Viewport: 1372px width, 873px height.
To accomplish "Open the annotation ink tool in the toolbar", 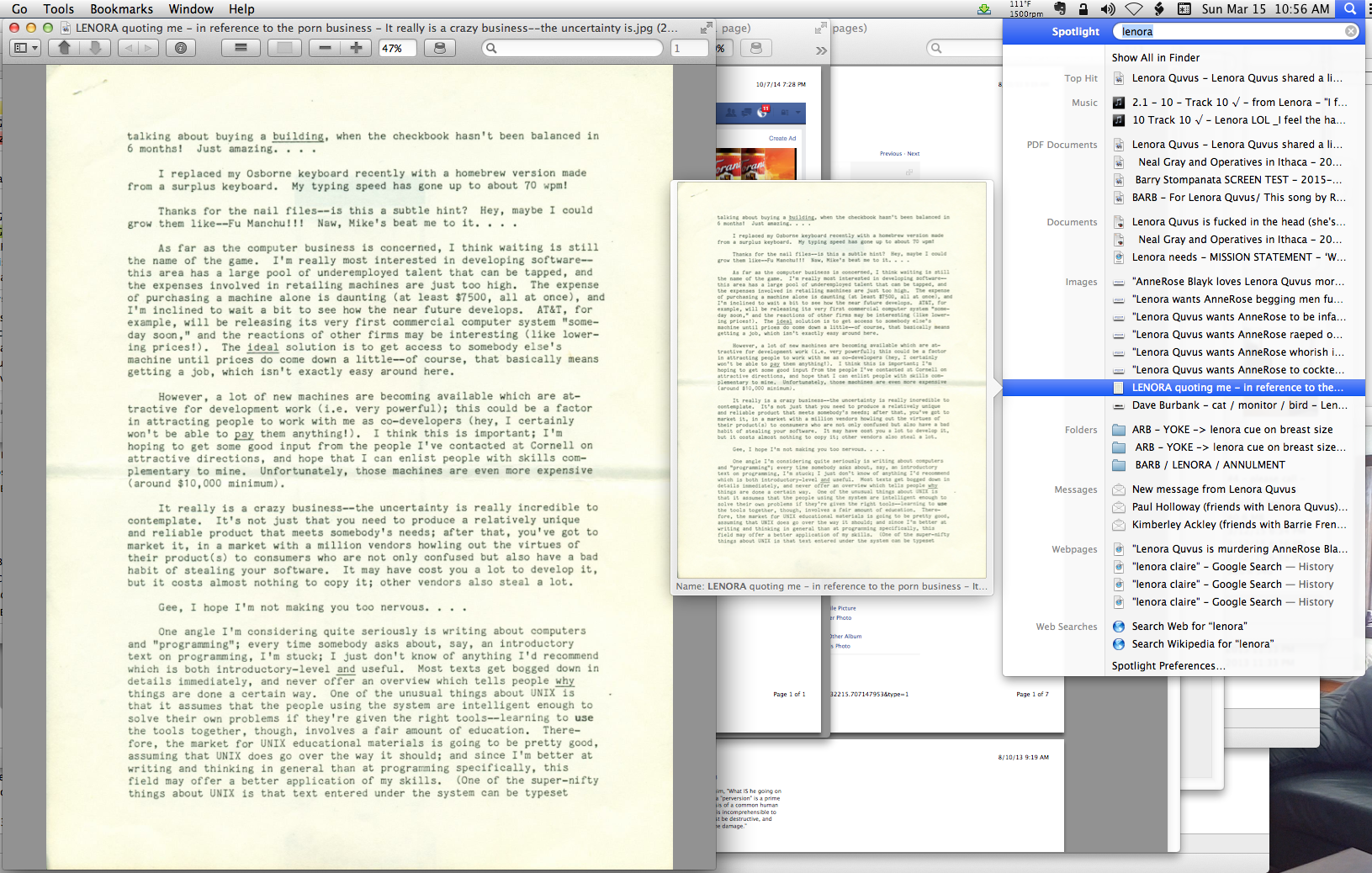I will coord(438,48).
